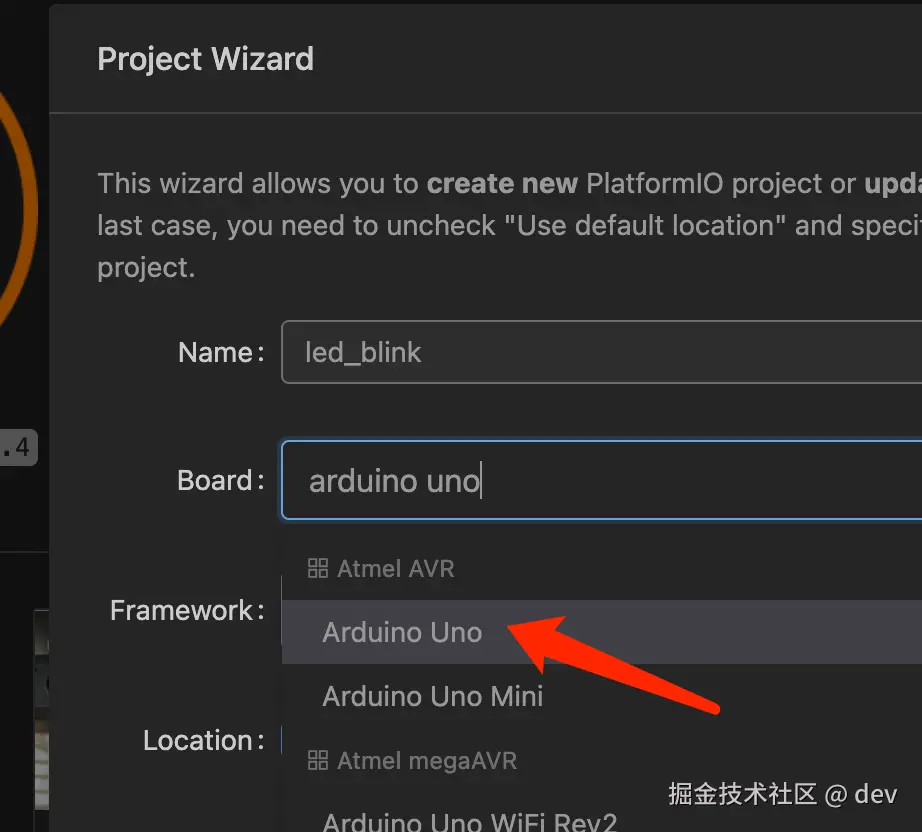Click the Atmel megaAVR group header

427,761
